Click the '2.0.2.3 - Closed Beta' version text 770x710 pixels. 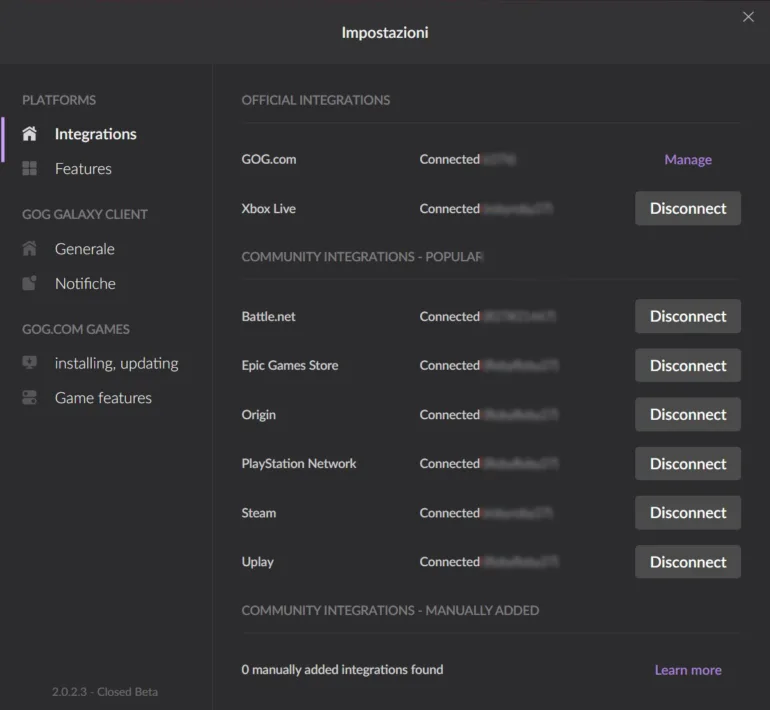pyautogui.click(x=105, y=692)
